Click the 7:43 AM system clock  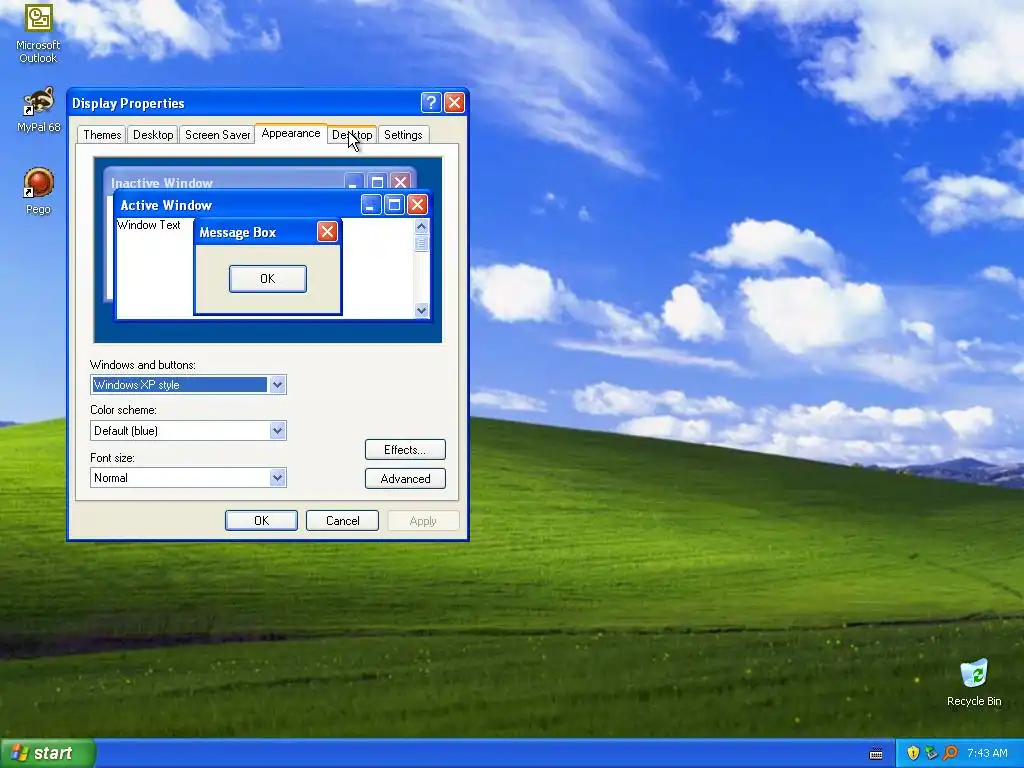(x=987, y=753)
